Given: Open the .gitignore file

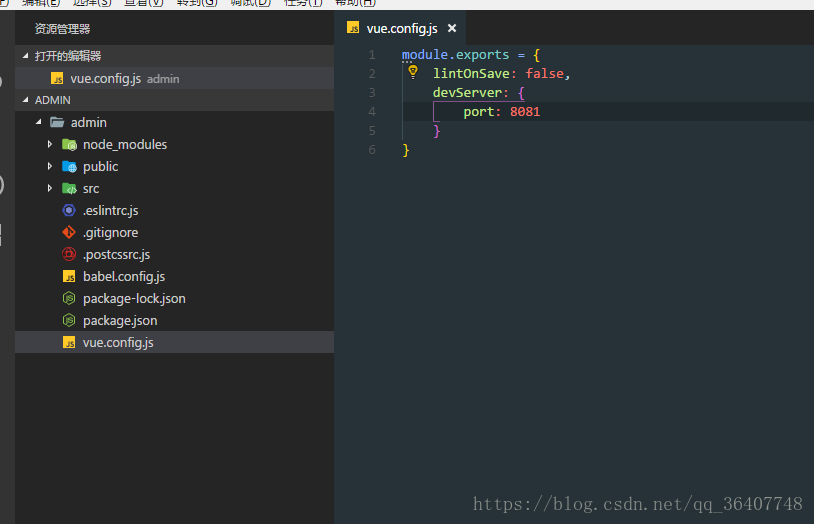Looking at the screenshot, I should point(111,233).
